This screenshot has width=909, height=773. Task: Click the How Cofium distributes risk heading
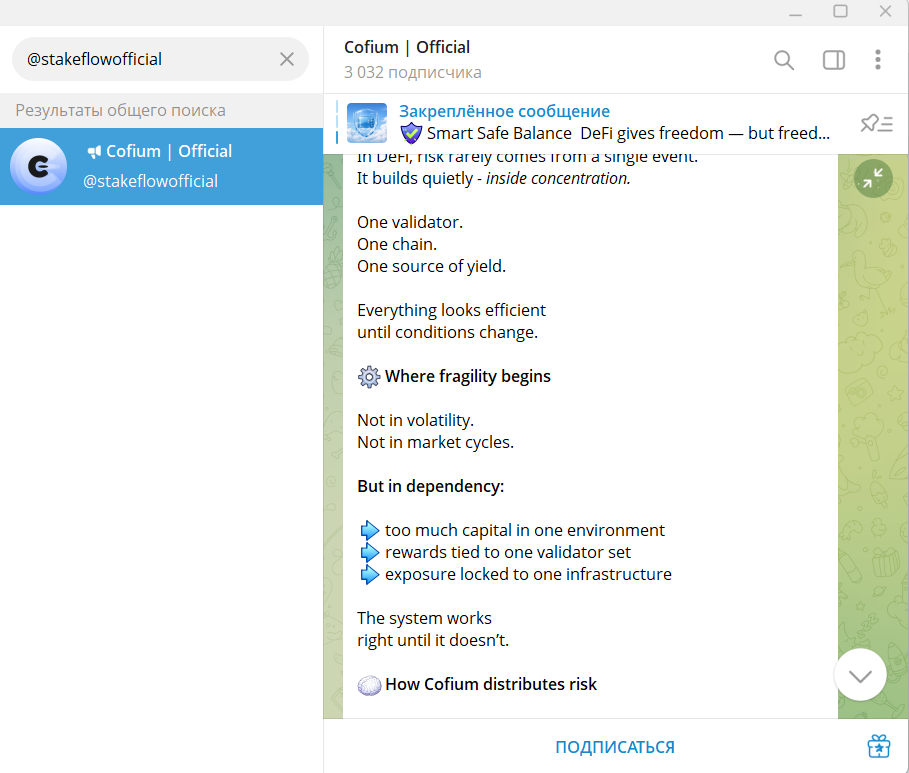(490, 684)
